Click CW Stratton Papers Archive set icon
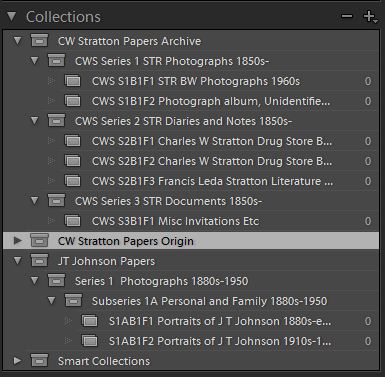The width and height of the screenshot is (385, 377). (40, 41)
